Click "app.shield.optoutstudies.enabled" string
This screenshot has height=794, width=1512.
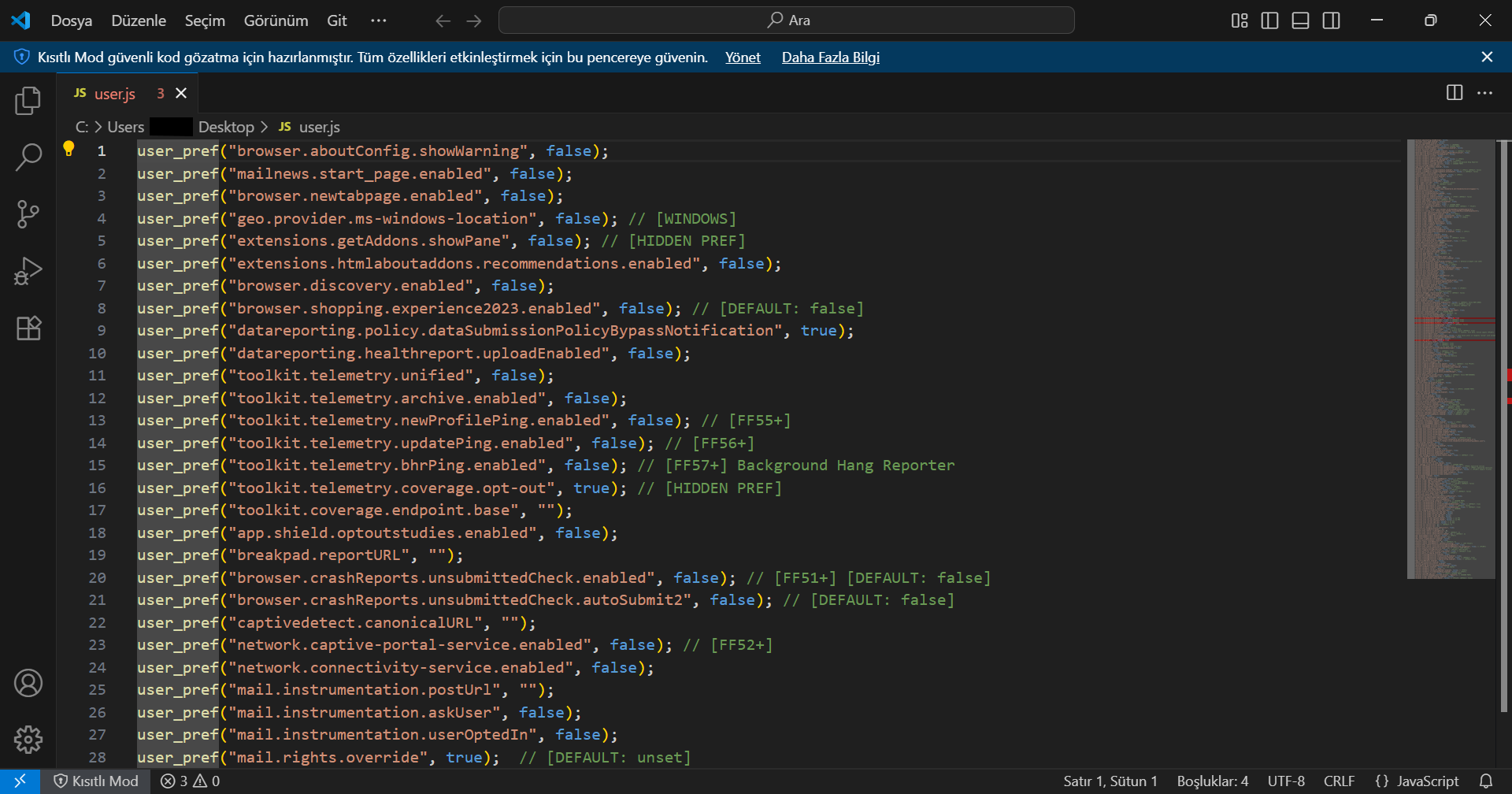383,532
